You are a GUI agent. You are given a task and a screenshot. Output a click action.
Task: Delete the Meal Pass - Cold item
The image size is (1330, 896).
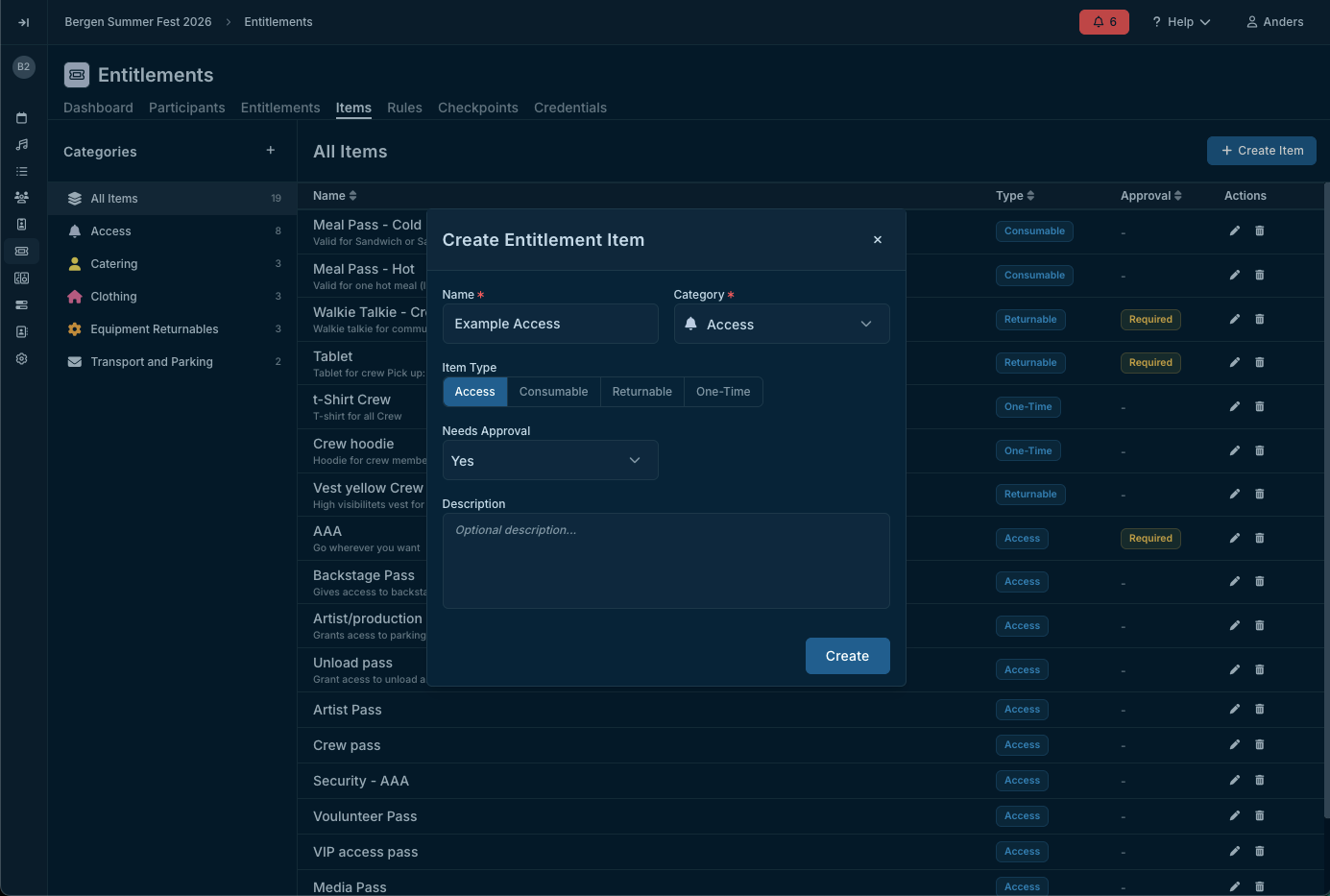(x=1260, y=230)
